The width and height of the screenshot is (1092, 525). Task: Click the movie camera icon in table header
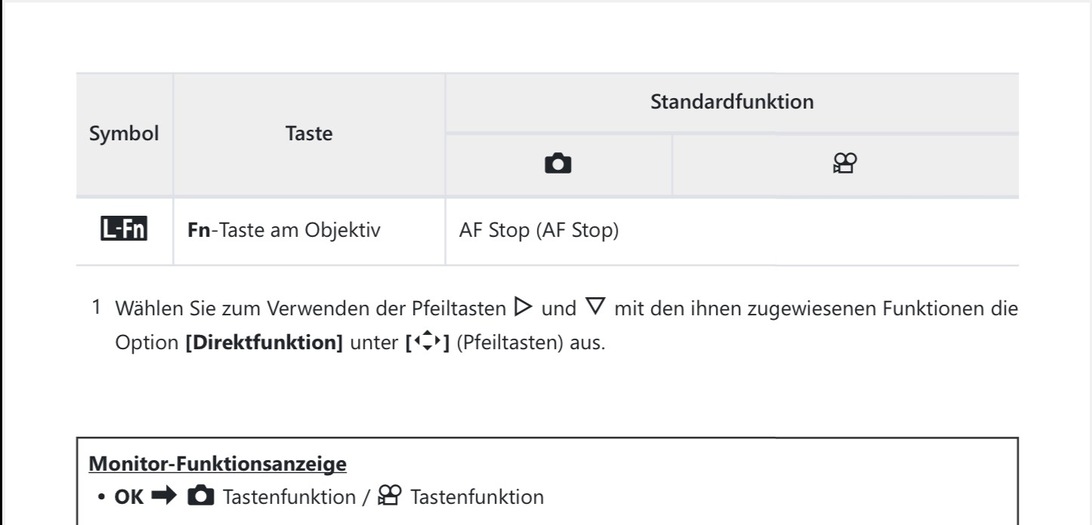click(845, 165)
